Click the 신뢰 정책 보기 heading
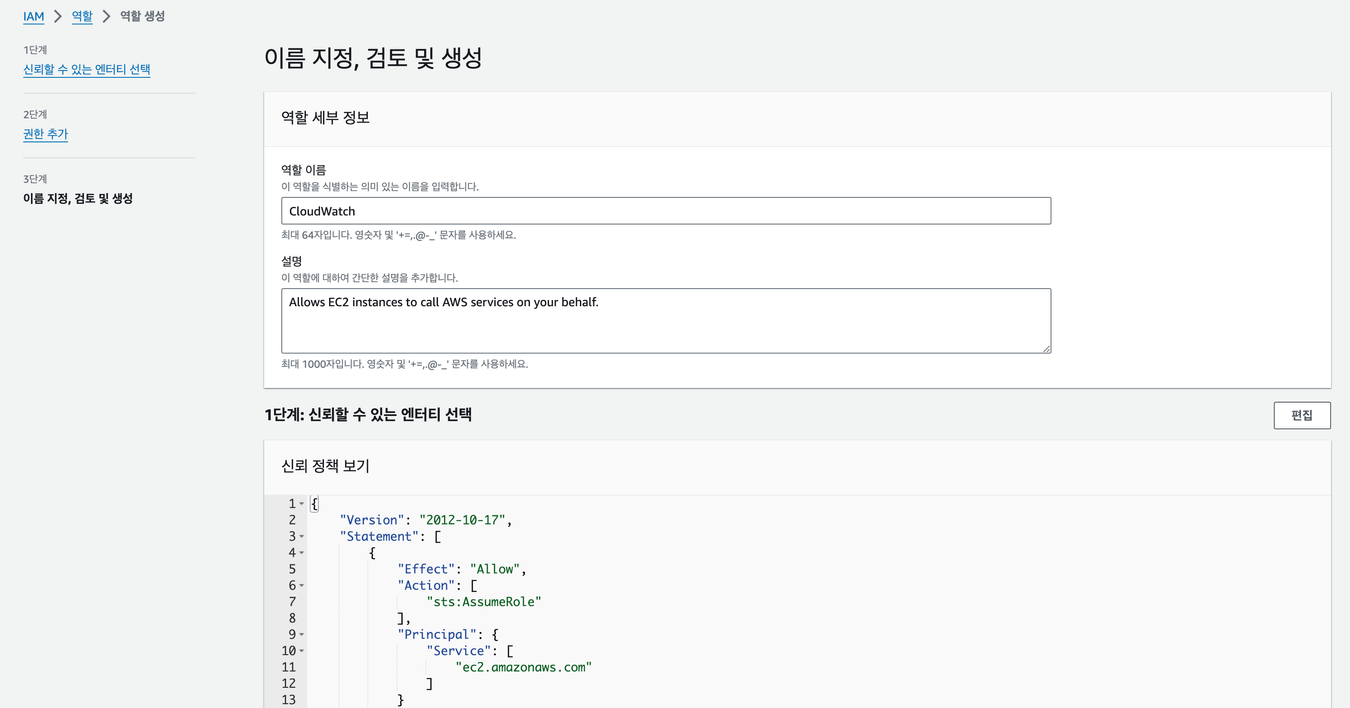This screenshot has height=708, width=1350. (325, 466)
